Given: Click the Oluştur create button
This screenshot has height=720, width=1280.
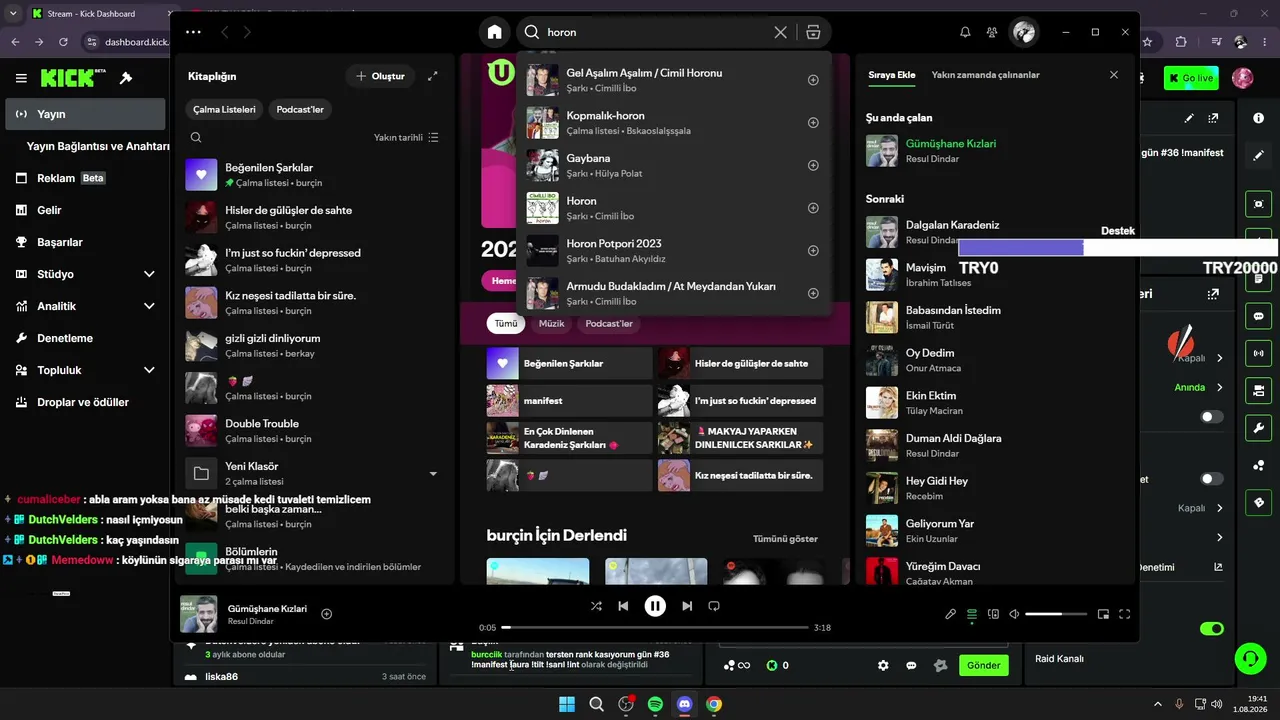Looking at the screenshot, I should tap(380, 76).
